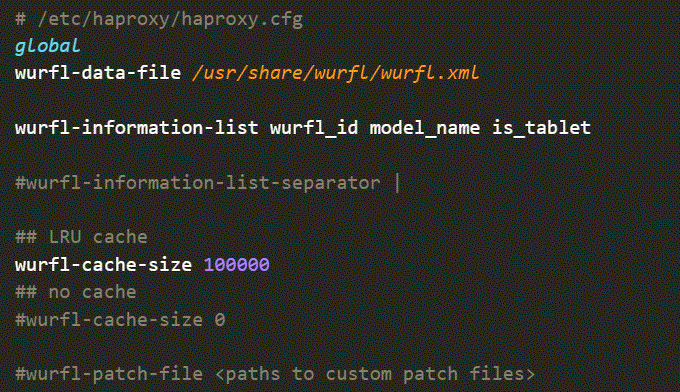Click the '#wurfl-patch-file' commented word

click(109, 374)
